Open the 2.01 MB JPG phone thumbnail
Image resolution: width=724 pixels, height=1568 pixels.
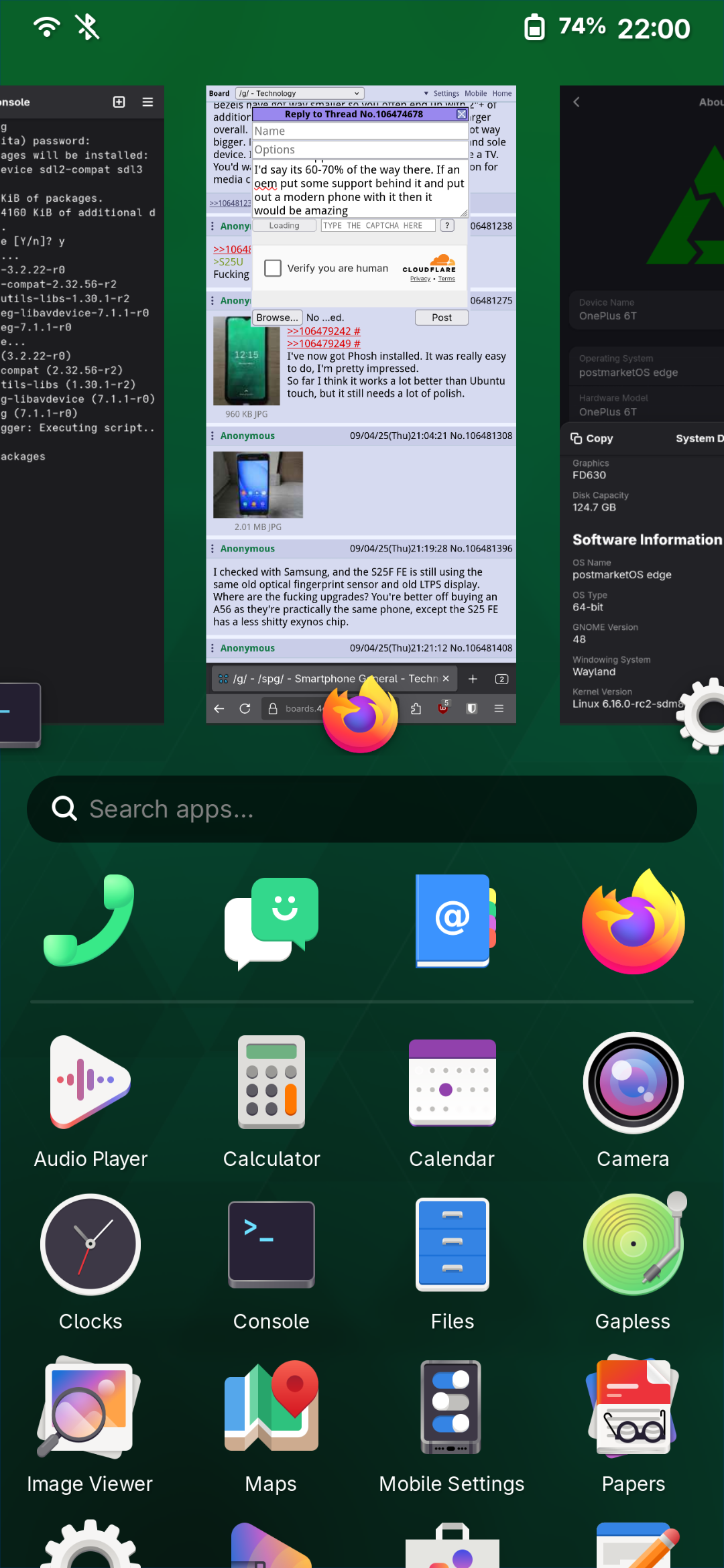[x=258, y=484]
